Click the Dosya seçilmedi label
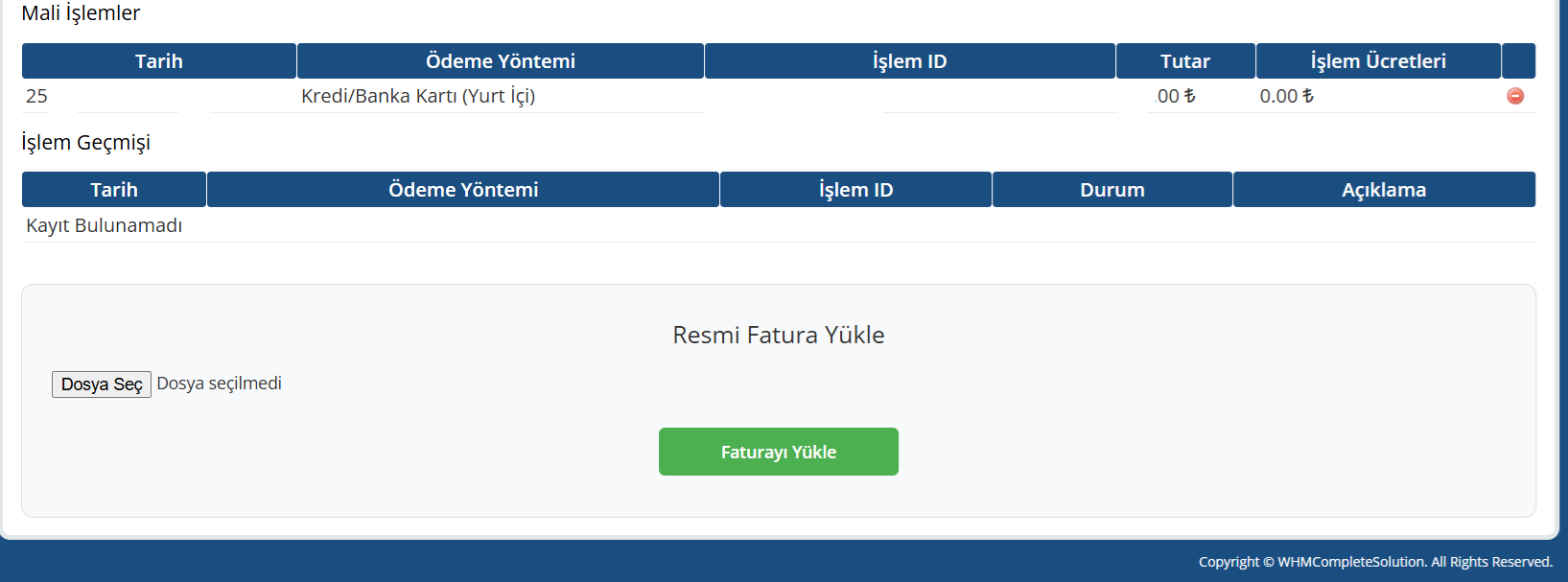Screen dimensions: 1568x582 [220, 383]
